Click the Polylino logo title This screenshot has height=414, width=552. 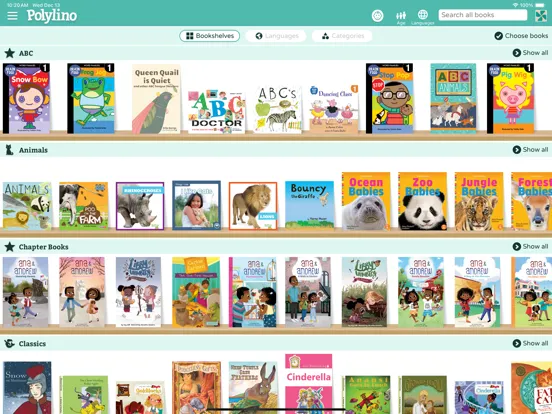pyautogui.click(x=52, y=16)
